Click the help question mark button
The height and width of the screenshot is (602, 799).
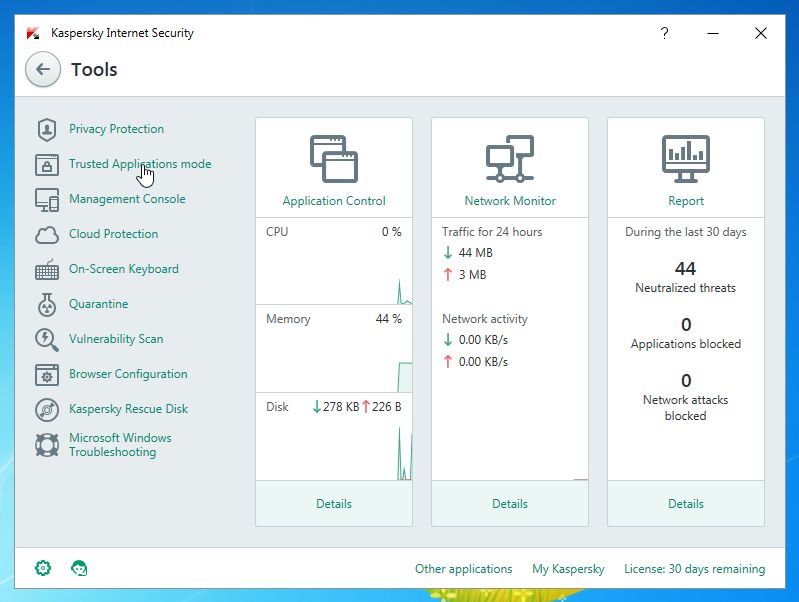pos(664,33)
